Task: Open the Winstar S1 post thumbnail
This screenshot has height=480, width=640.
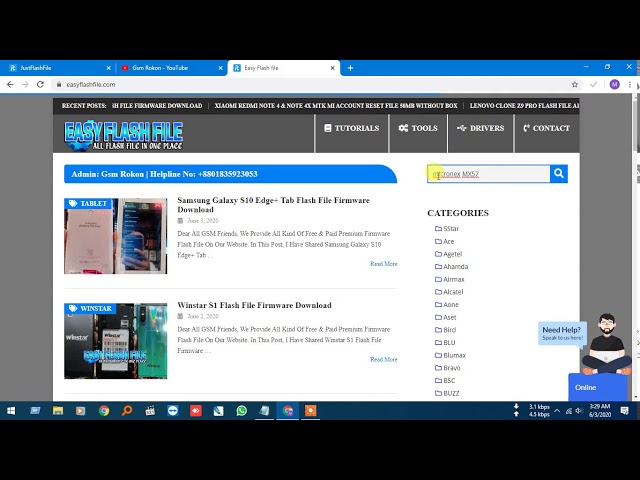Action: click(116, 341)
